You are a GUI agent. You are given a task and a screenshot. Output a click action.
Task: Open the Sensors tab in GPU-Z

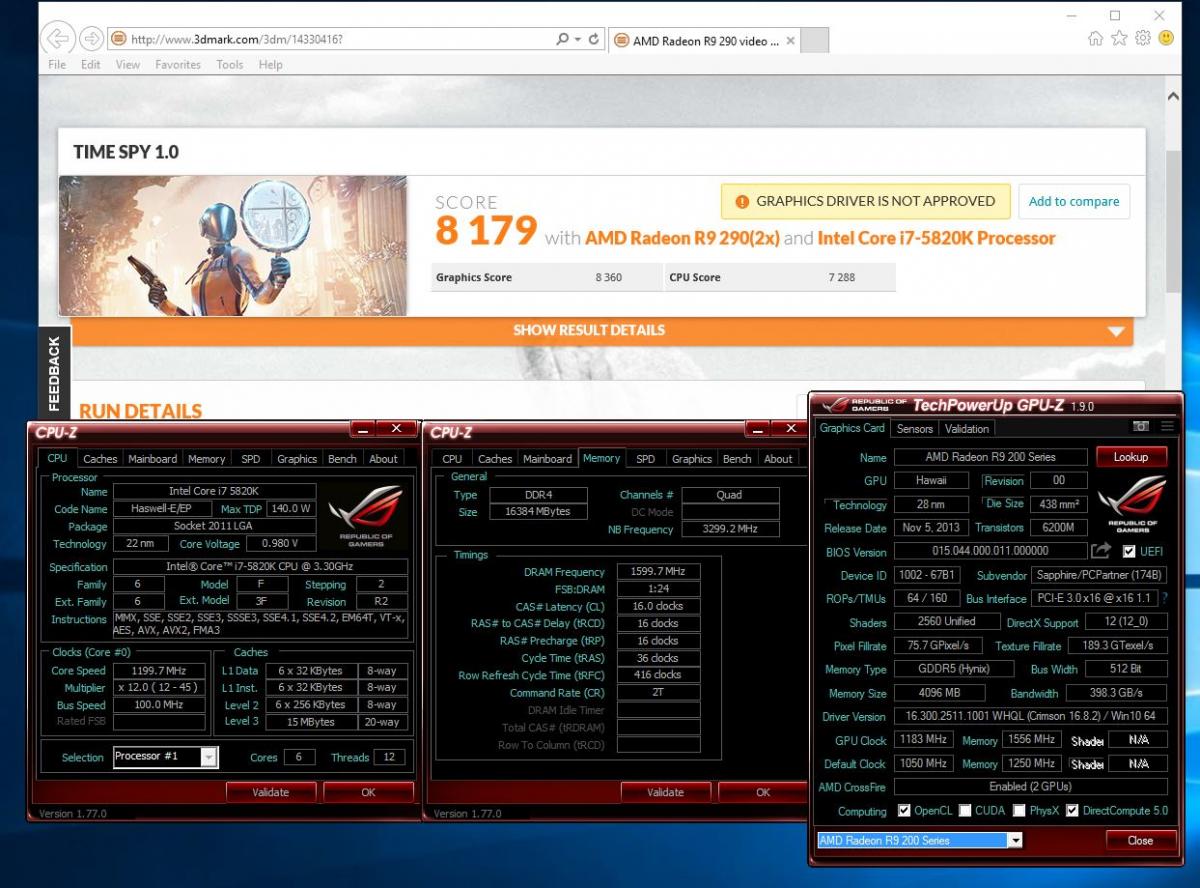915,429
